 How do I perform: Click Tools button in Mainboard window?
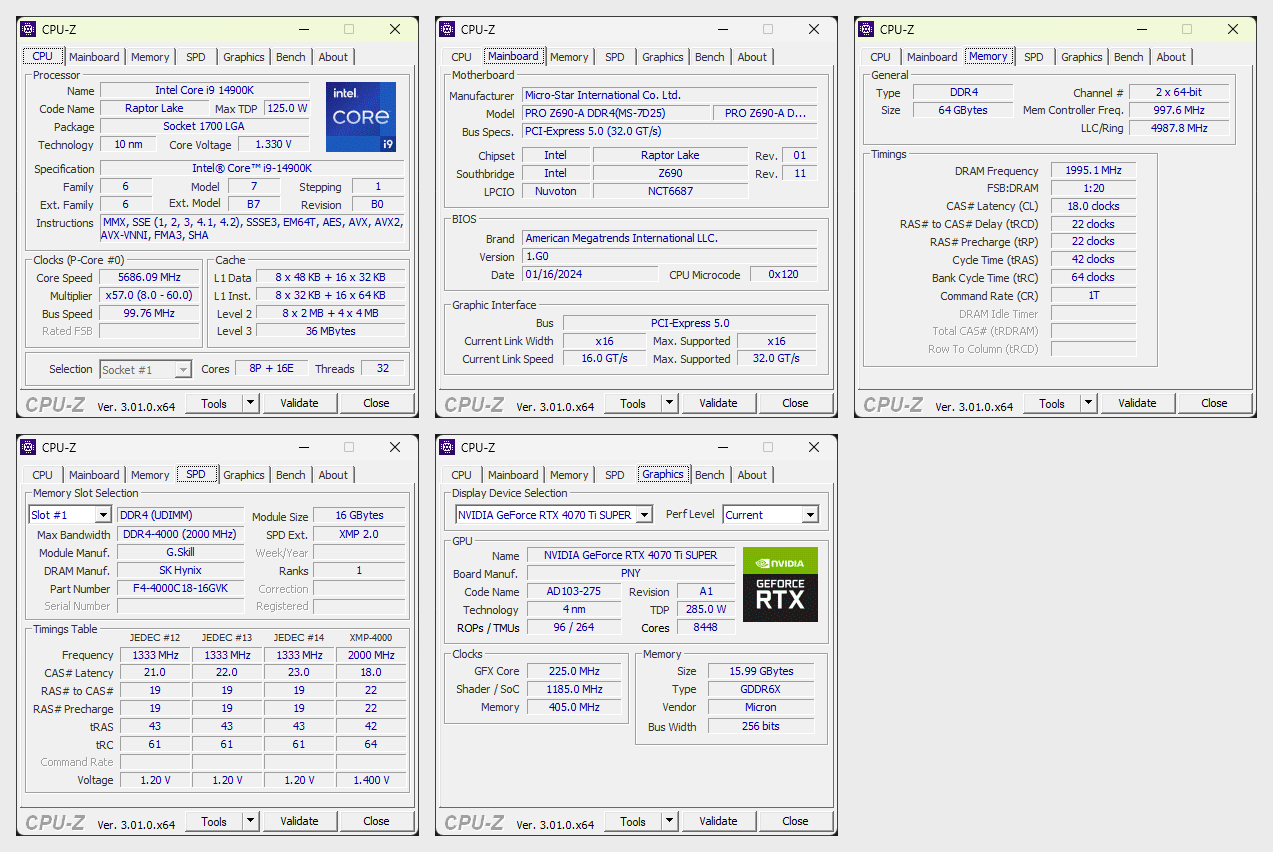coord(633,403)
